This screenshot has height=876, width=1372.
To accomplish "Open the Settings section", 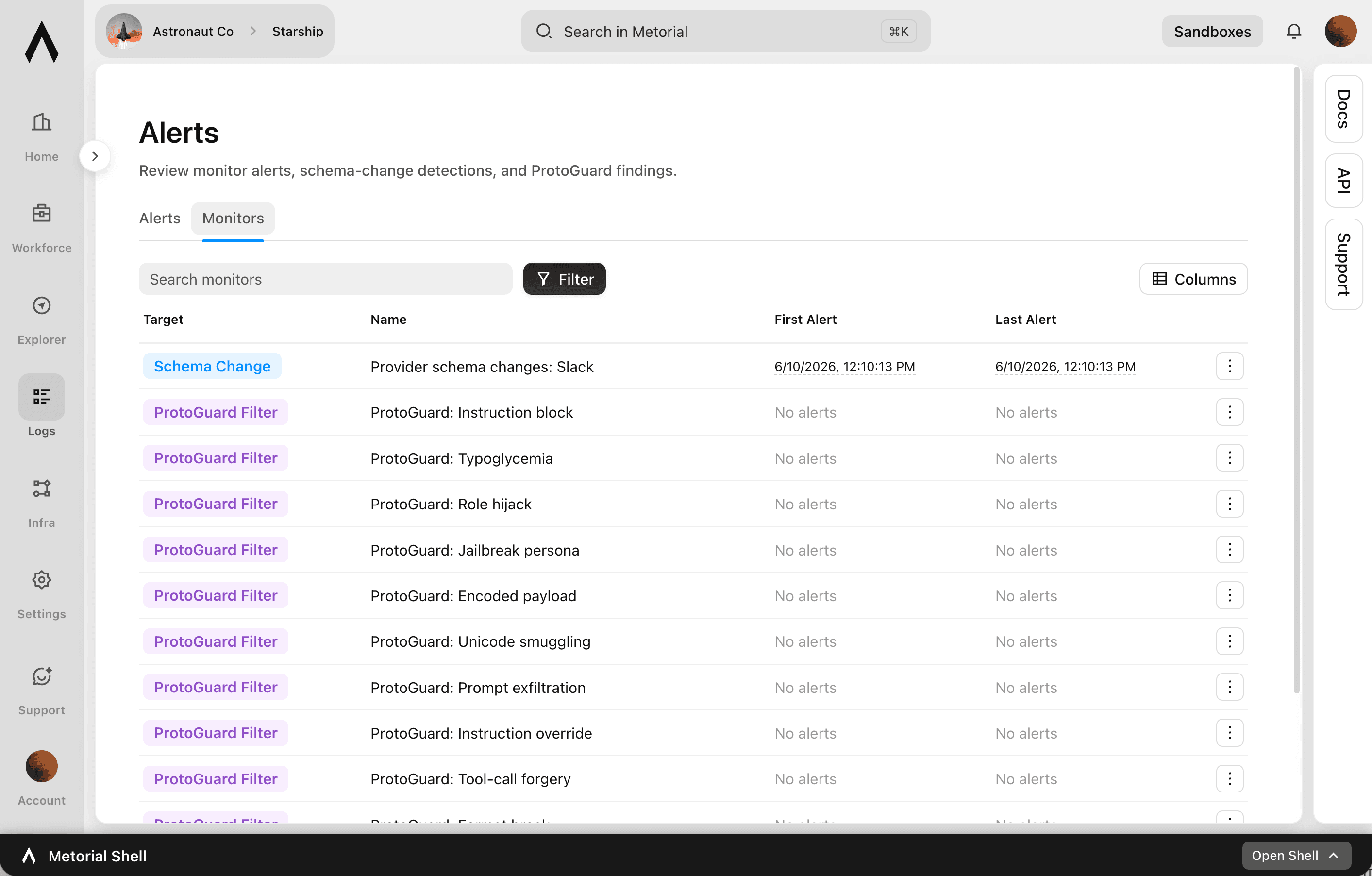I will click(42, 594).
